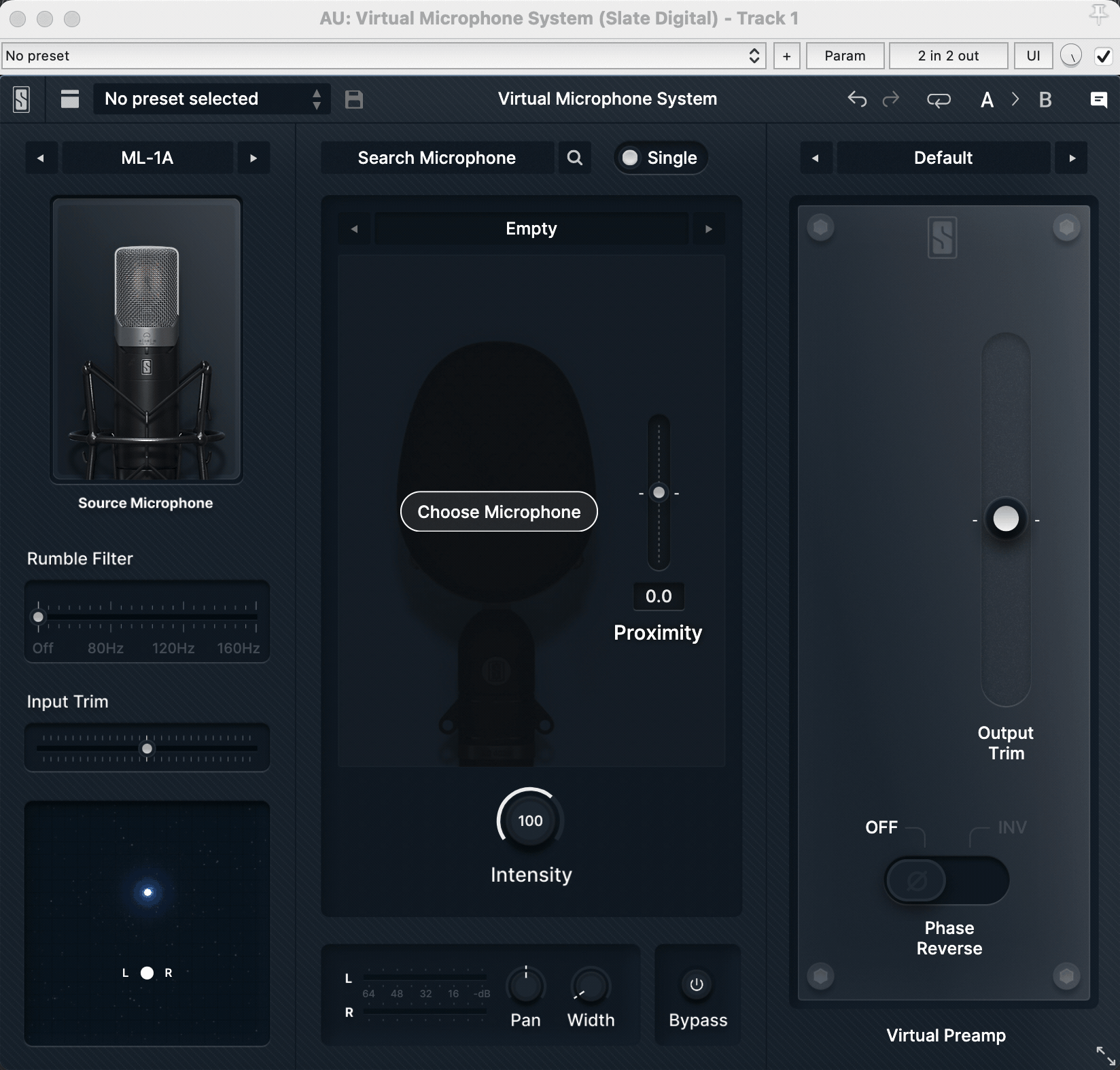Open the 2 in 2 out routing menu
Screen dimensions: 1120x1070
coord(948,56)
